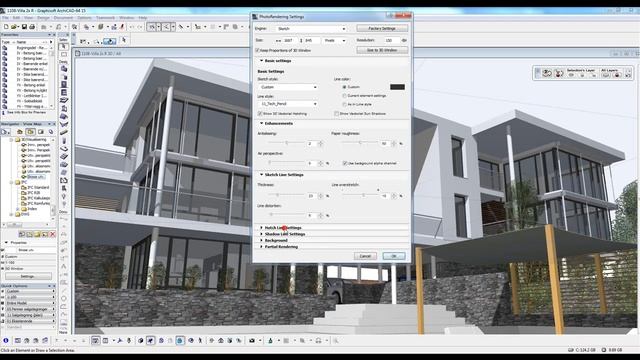Image resolution: width=640 pixels, height=360 pixels.
Task: Open the Line style dropdown
Action: (x=288, y=104)
